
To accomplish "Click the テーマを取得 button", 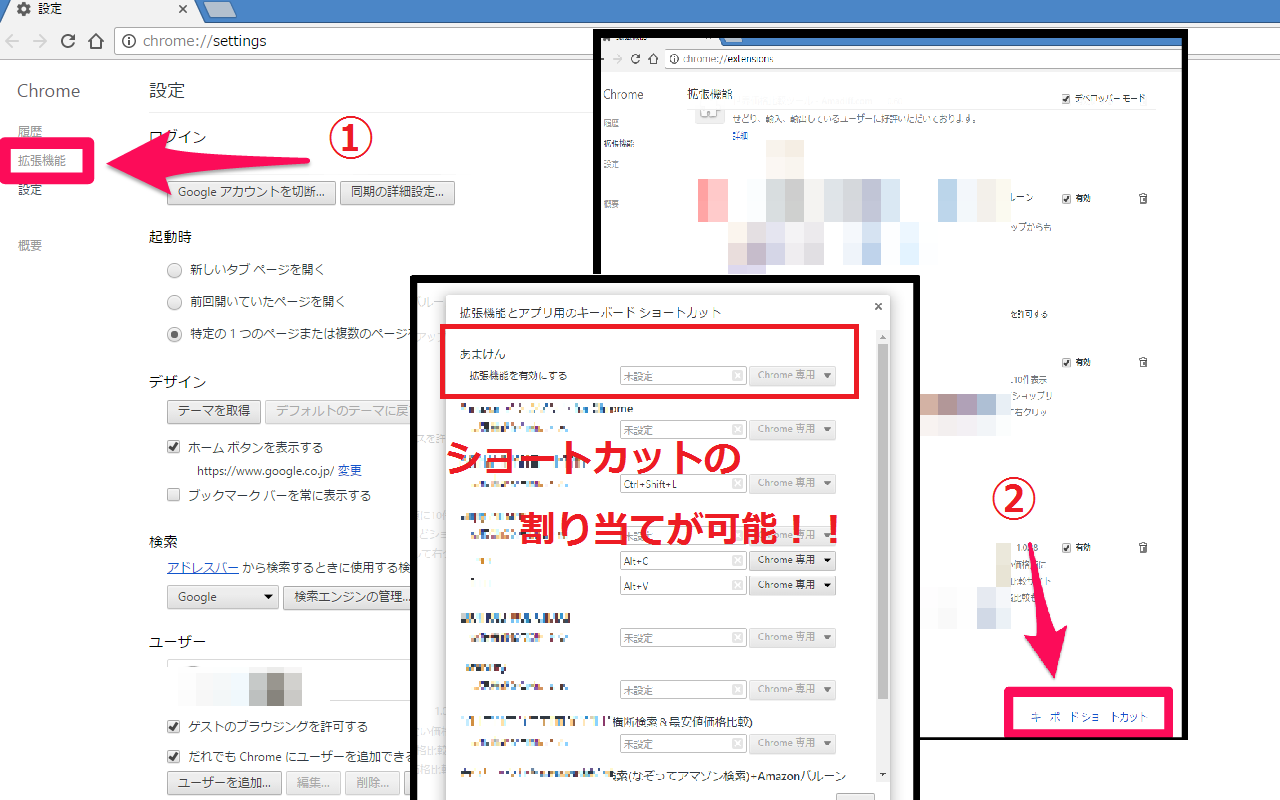I will (214, 411).
